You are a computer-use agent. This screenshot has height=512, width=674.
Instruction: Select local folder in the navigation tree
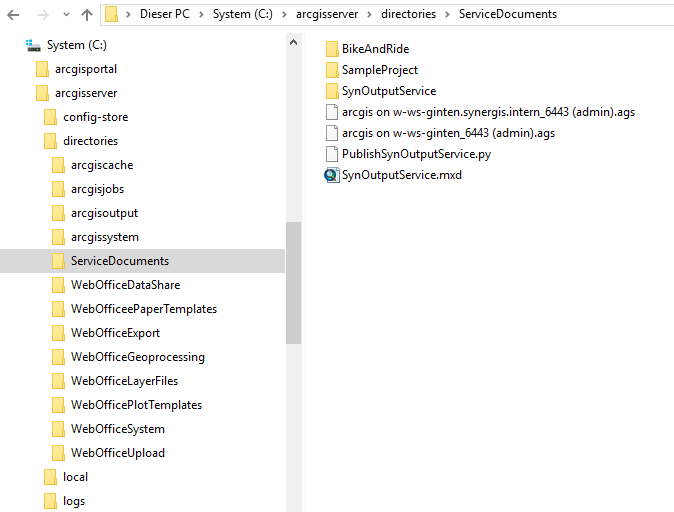click(75, 477)
